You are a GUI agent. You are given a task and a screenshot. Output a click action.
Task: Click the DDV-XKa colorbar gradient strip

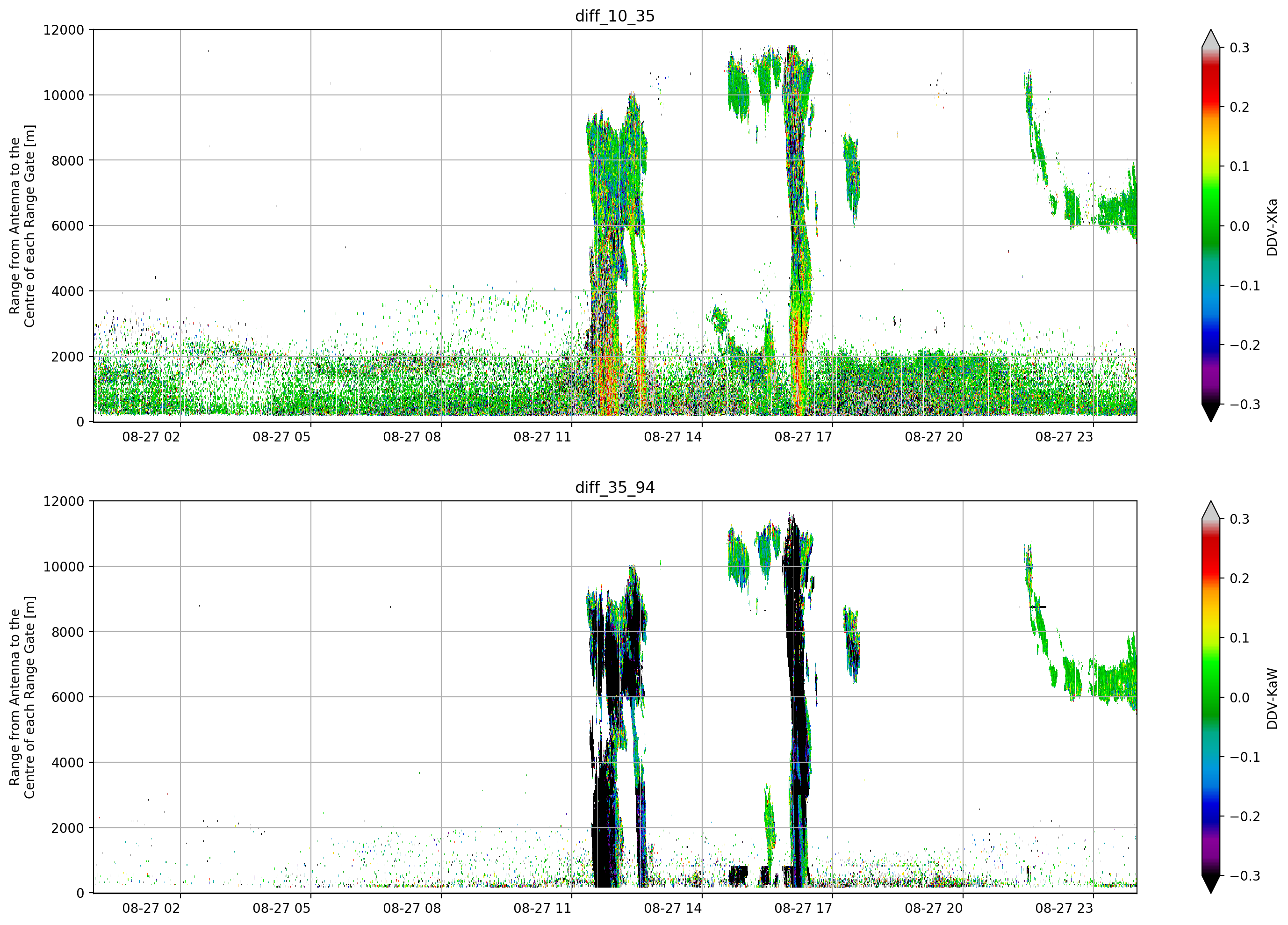coord(1211,225)
